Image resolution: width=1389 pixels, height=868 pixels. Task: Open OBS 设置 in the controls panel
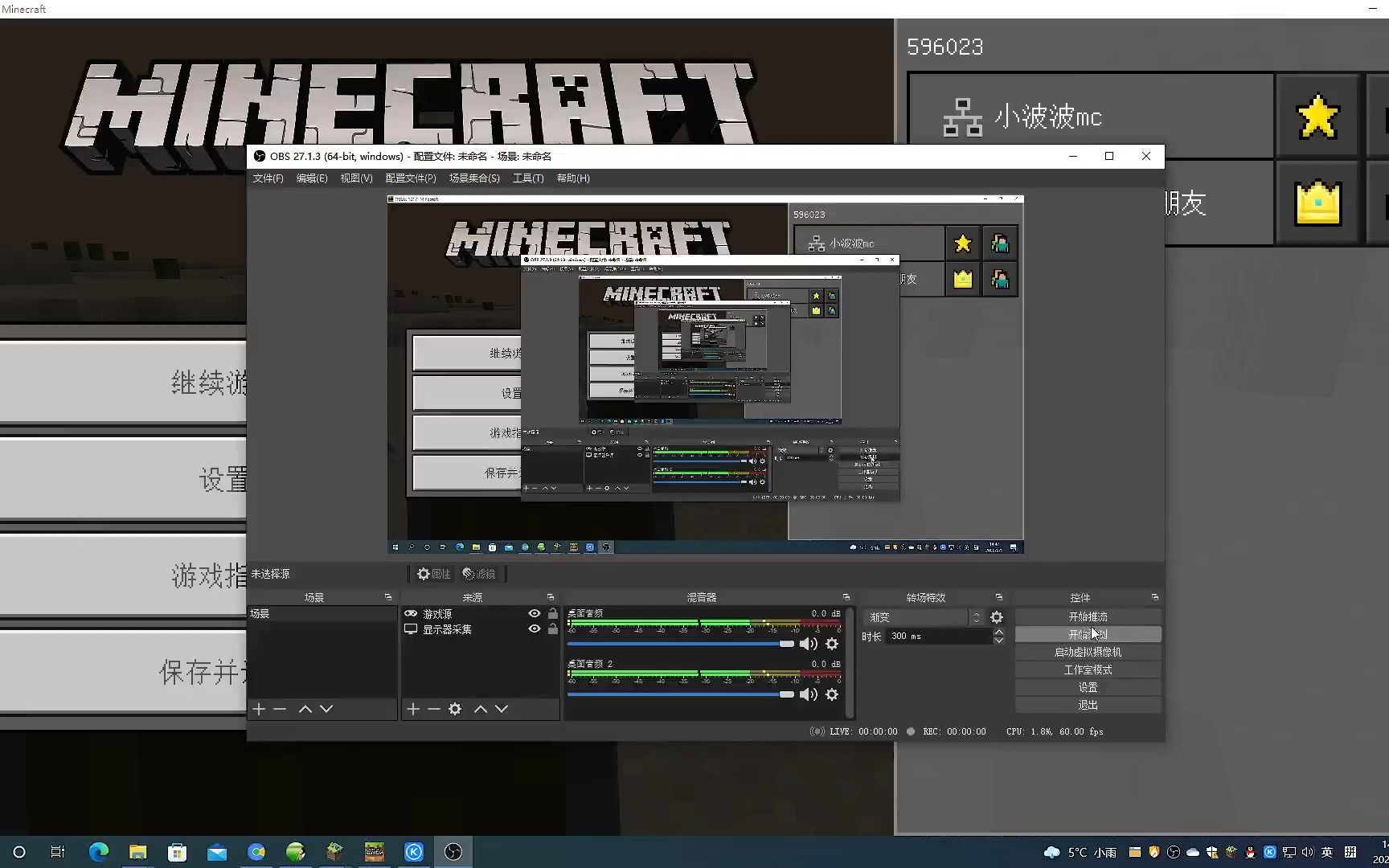point(1088,687)
